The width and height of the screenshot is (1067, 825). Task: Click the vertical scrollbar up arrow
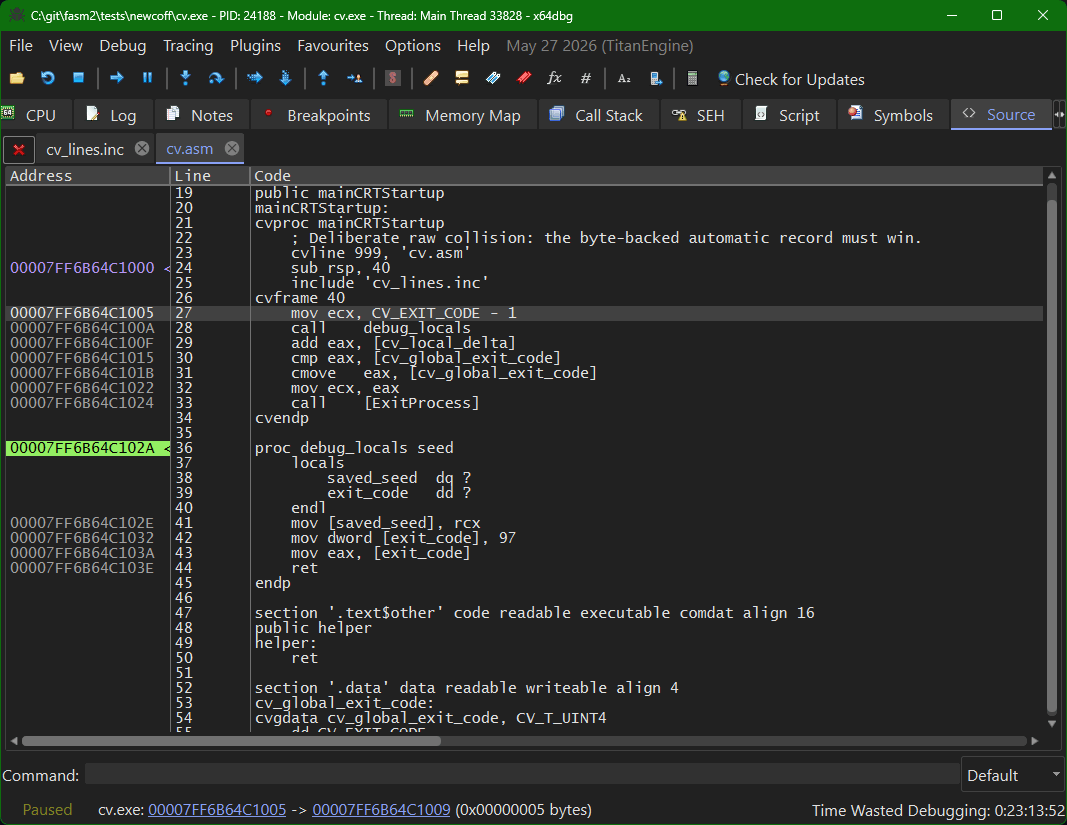click(x=1052, y=175)
